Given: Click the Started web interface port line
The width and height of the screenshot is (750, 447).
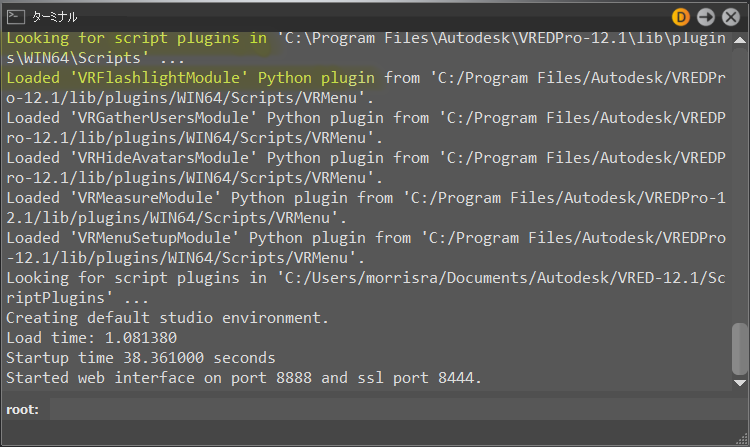Looking at the screenshot, I should tap(243, 378).
